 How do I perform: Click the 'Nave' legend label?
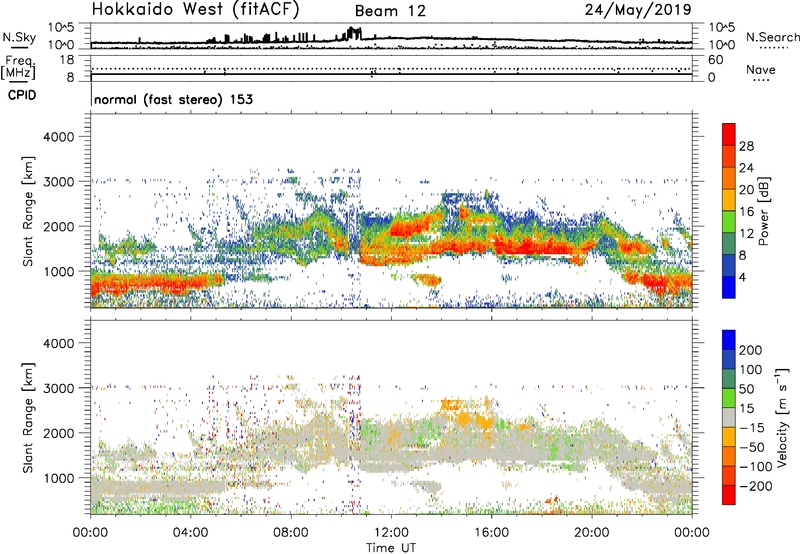point(761,70)
